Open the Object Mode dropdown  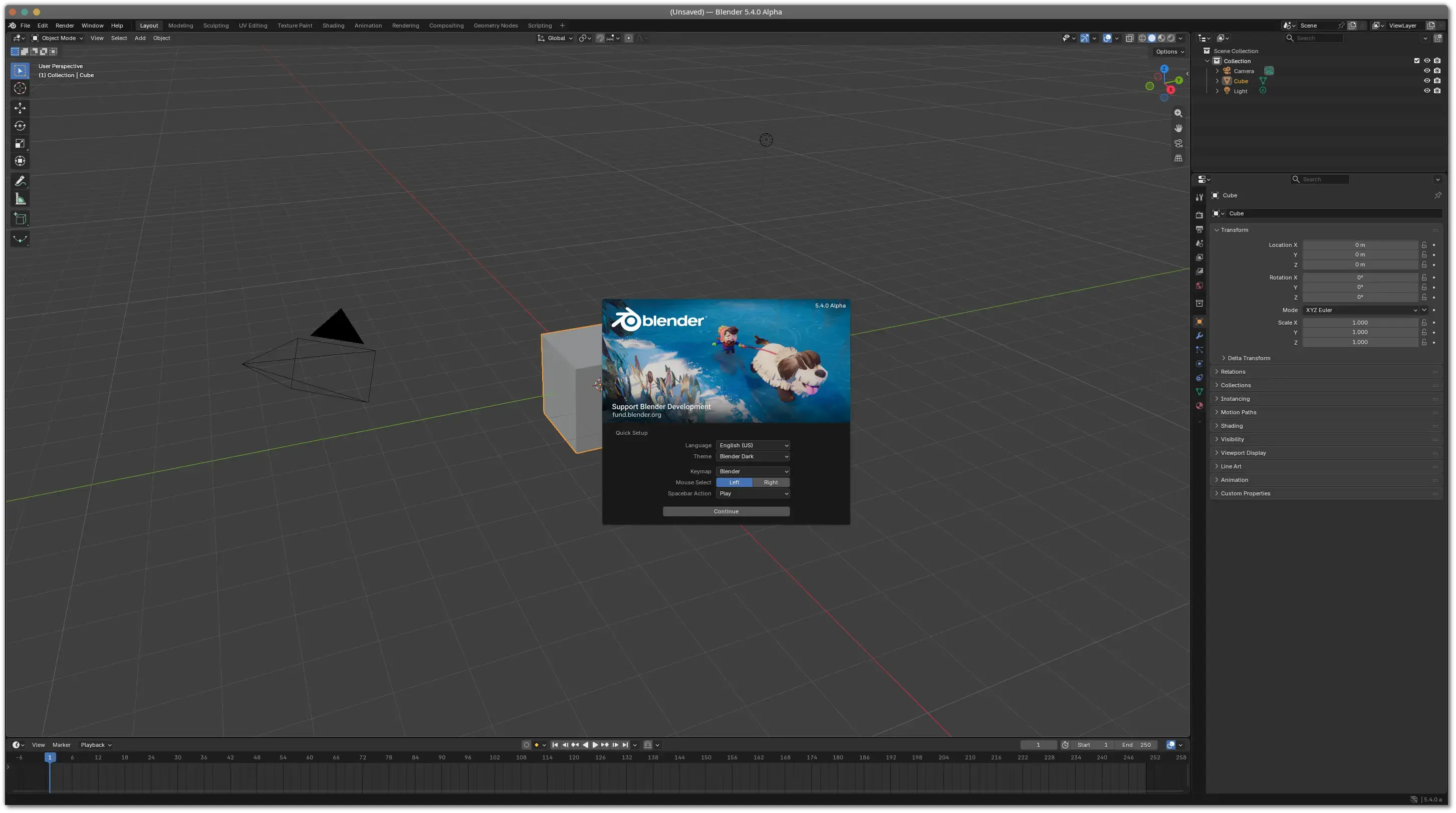[58, 38]
